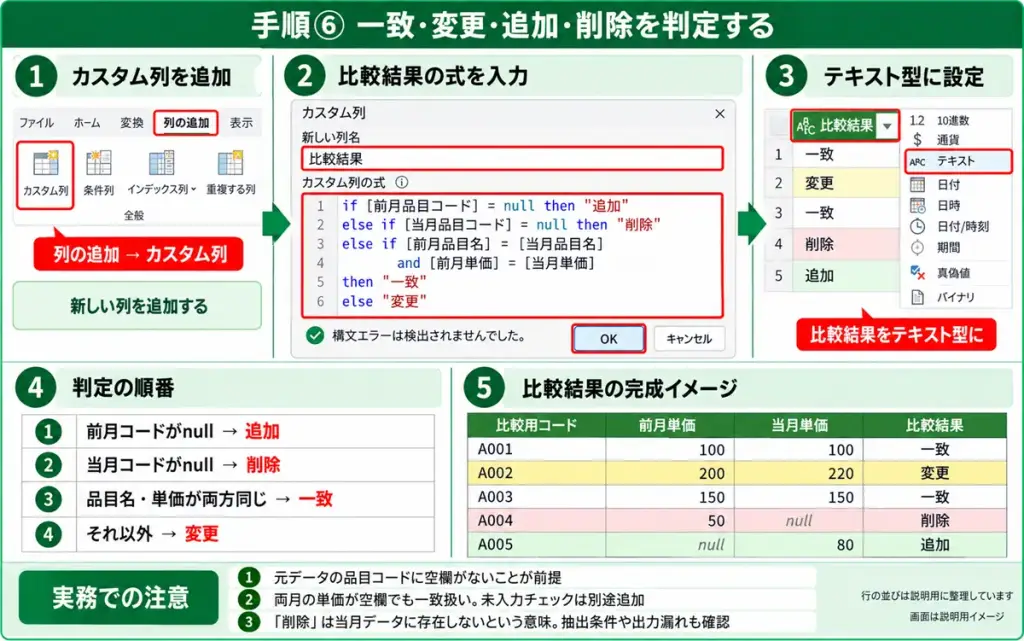Click the キャンセル button
The image size is (1024, 641).
coord(689,339)
